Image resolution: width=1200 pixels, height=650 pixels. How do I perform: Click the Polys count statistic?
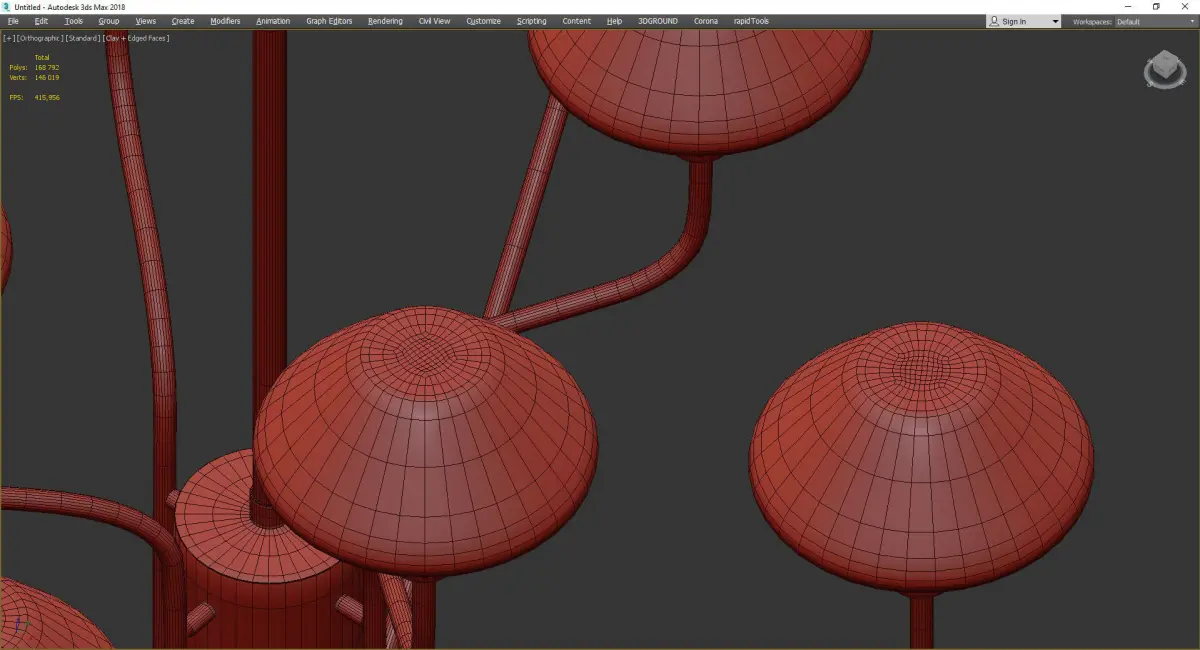pyautogui.click(x=34, y=67)
